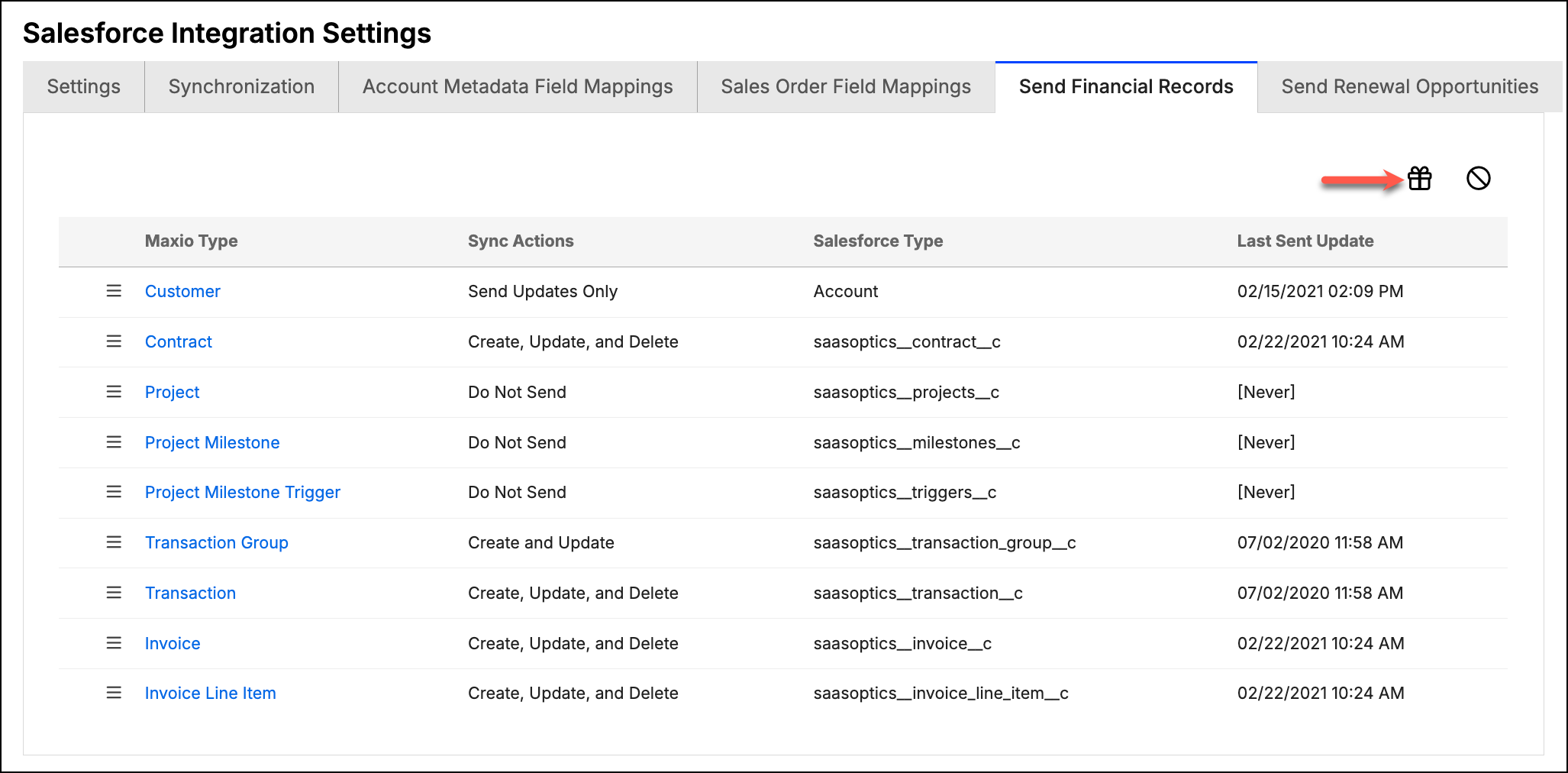Click the Last Sent Update column header

click(x=1305, y=241)
